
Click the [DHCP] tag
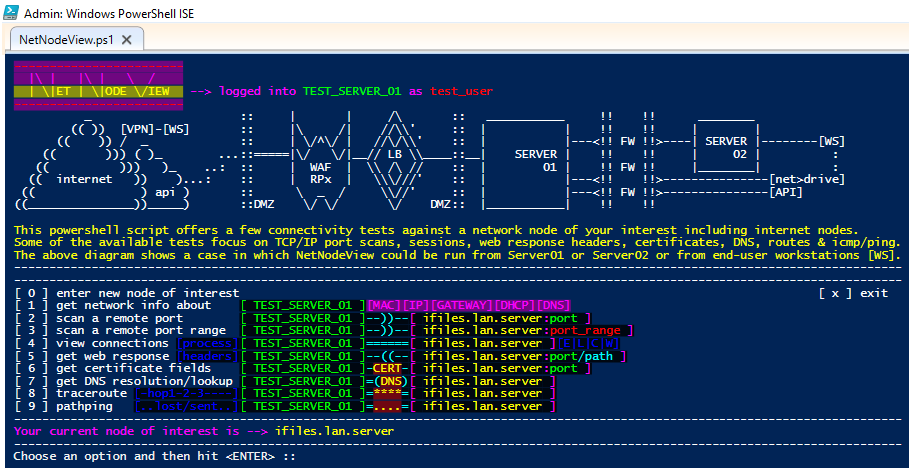click(515, 305)
